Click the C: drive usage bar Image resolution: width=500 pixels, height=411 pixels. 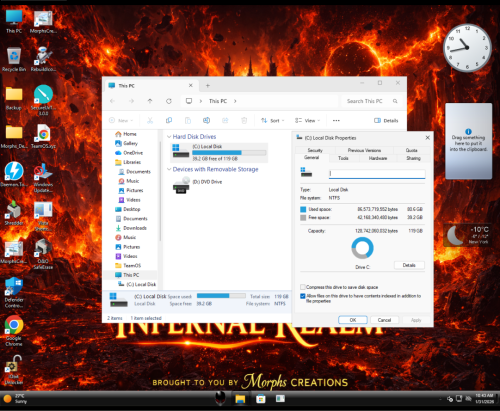[229, 153]
